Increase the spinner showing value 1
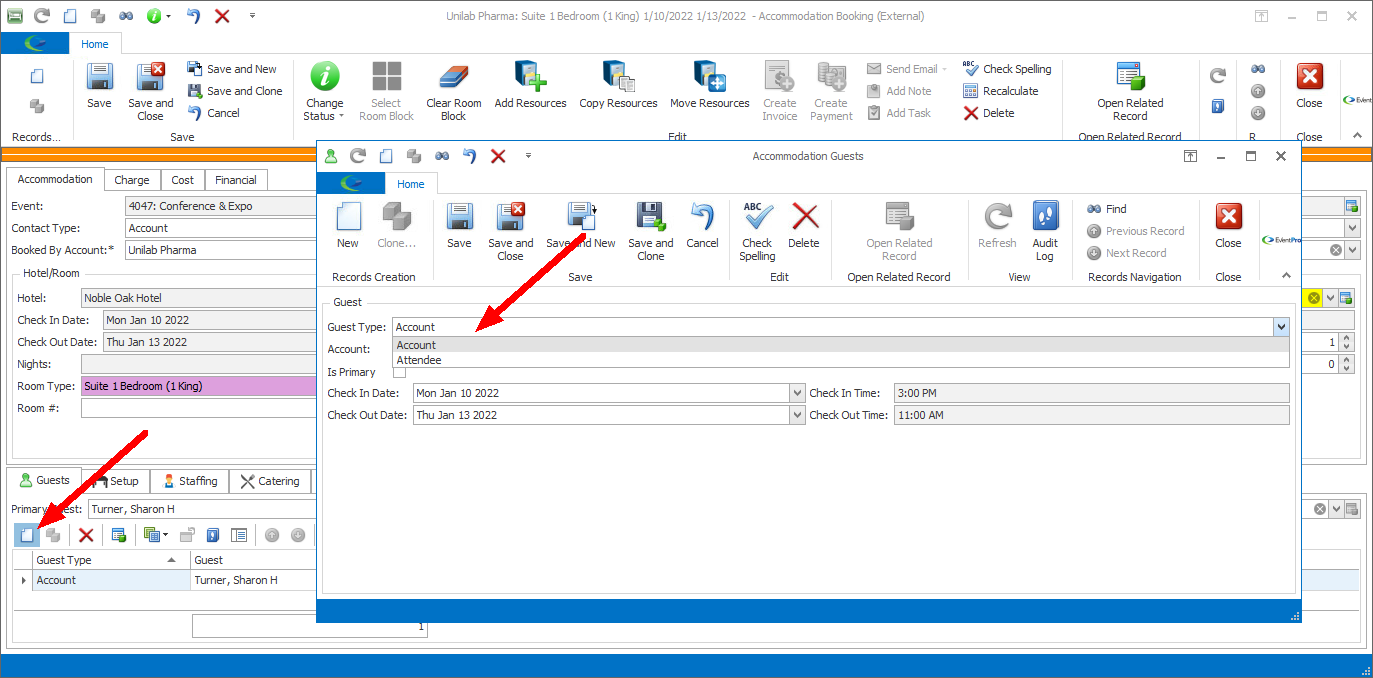Viewport: 1373px width, 678px height. click(x=1346, y=338)
